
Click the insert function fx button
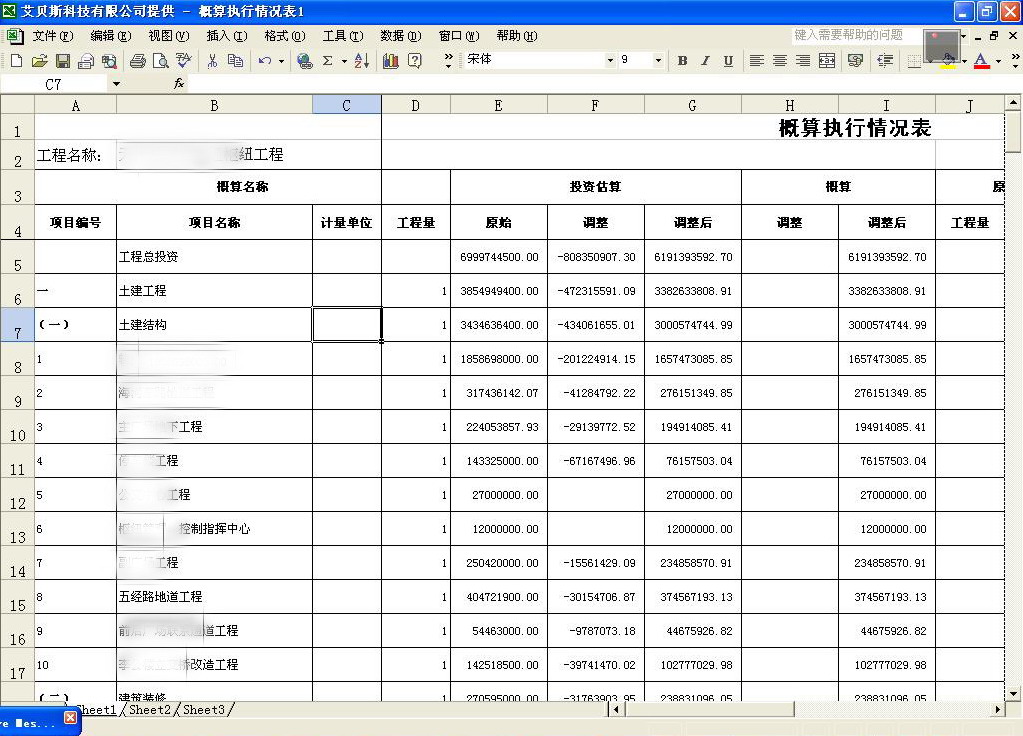(x=179, y=84)
